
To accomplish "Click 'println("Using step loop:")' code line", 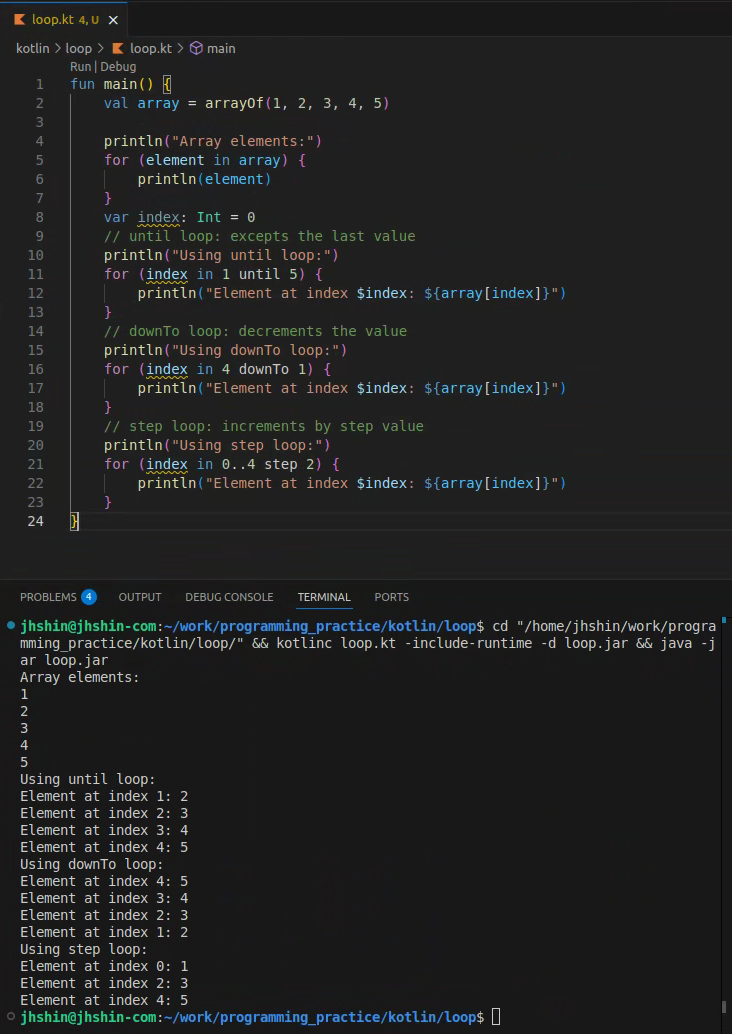I will click(x=217, y=445).
